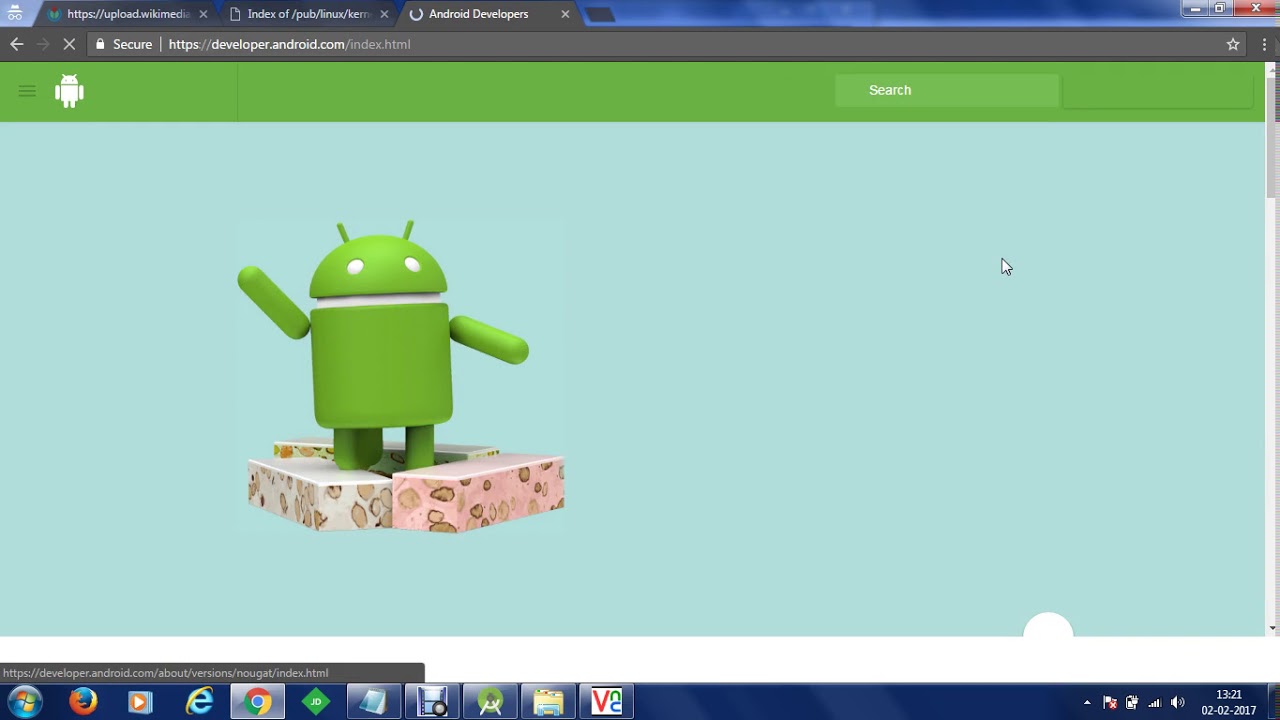Viewport: 1280px width, 720px height.
Task: Close the upload.wikimedia tab
Action: [x=203, y=14]
